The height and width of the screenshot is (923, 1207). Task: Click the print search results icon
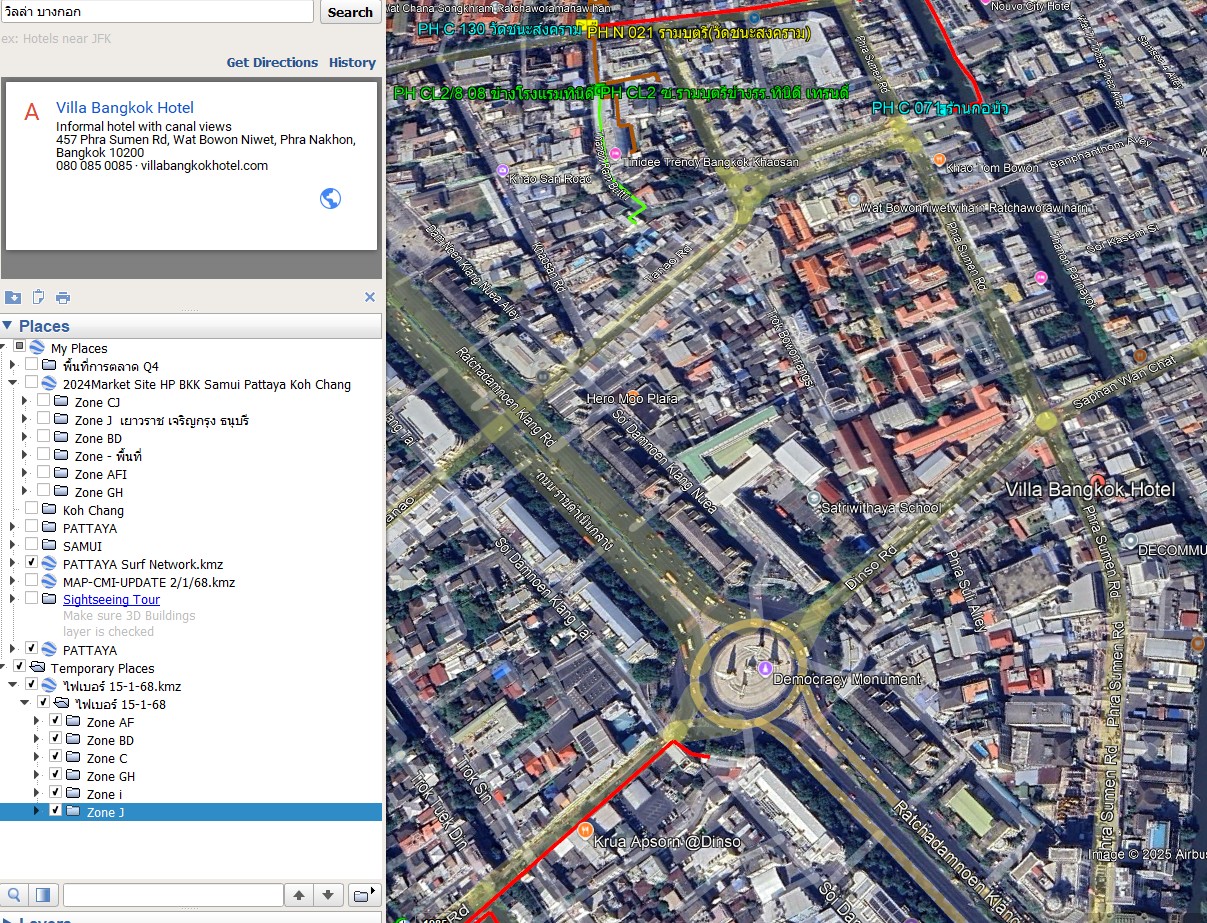63,297
